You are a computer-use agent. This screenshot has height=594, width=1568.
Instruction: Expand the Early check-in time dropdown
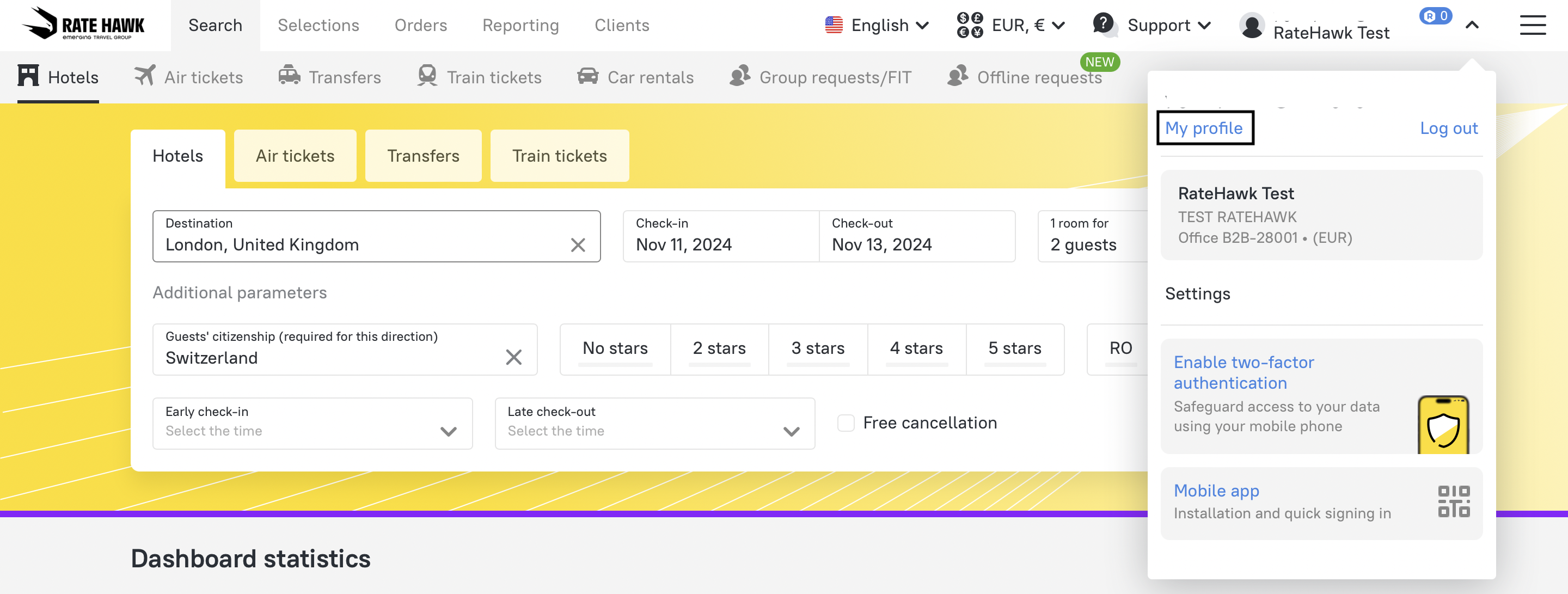pos(313,423)
